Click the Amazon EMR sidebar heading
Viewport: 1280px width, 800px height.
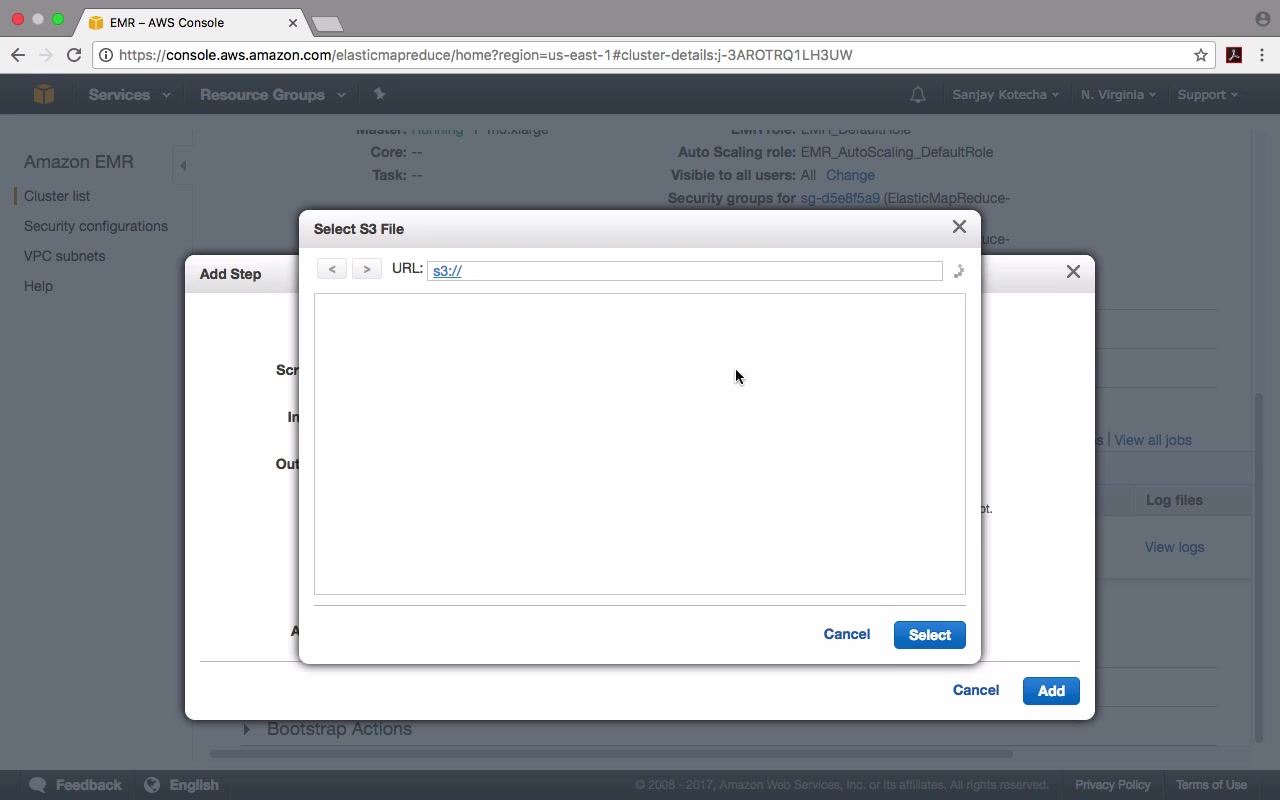(x=79, y=162)
